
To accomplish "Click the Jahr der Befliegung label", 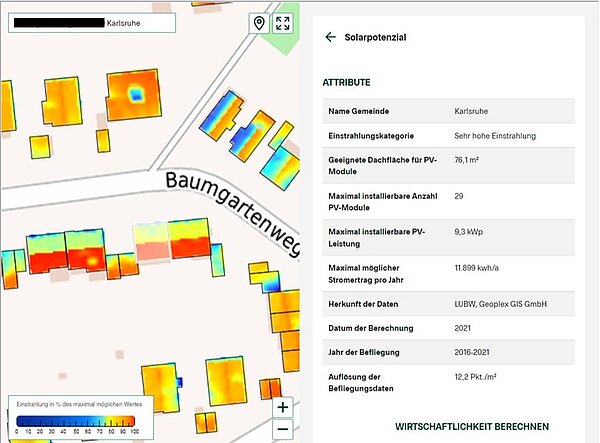I will [x=364, y=352].
